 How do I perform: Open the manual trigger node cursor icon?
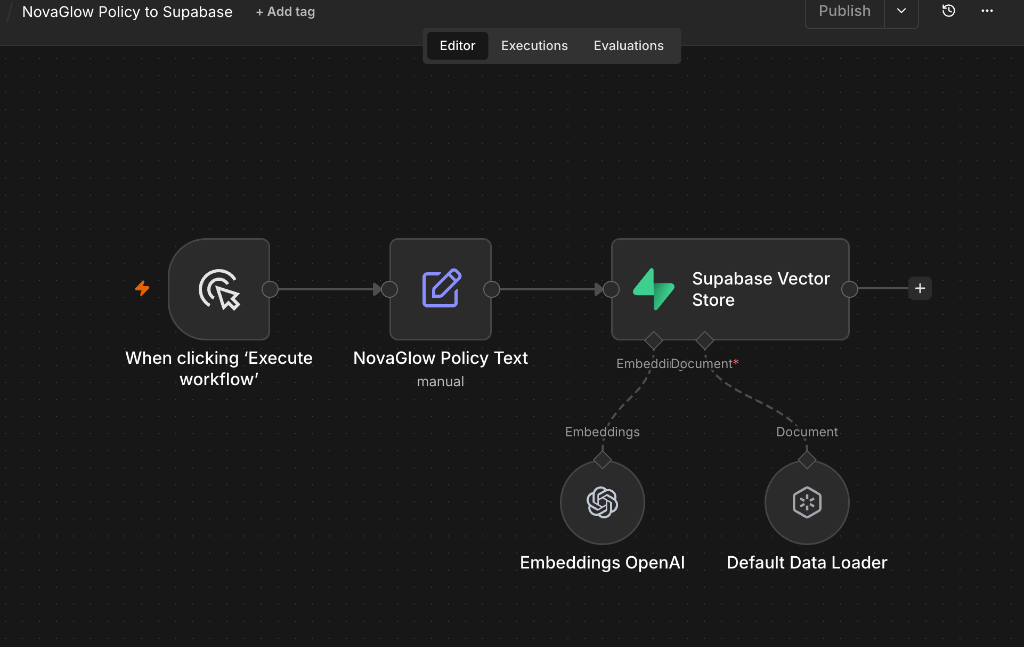(x=219, y=289)
